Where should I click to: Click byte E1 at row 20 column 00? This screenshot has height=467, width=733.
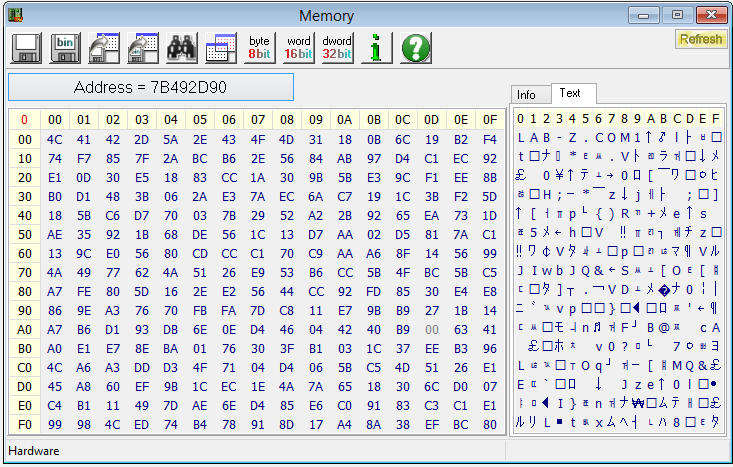[x=55, y=178]
